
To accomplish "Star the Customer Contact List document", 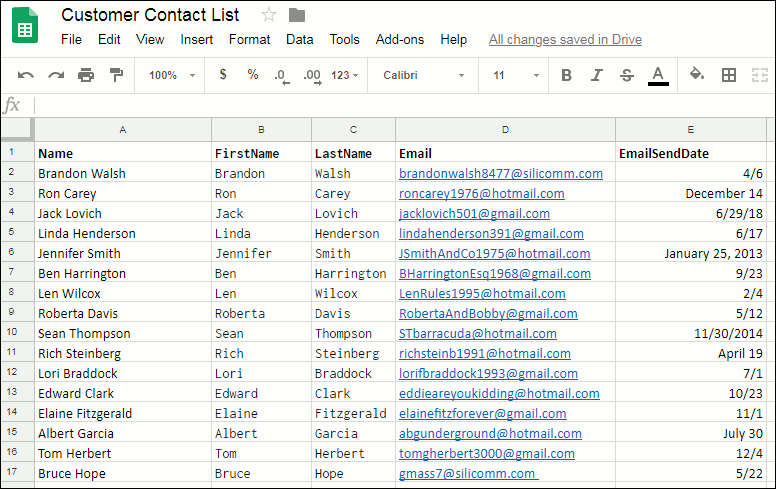I will click(x=269, y=15).
